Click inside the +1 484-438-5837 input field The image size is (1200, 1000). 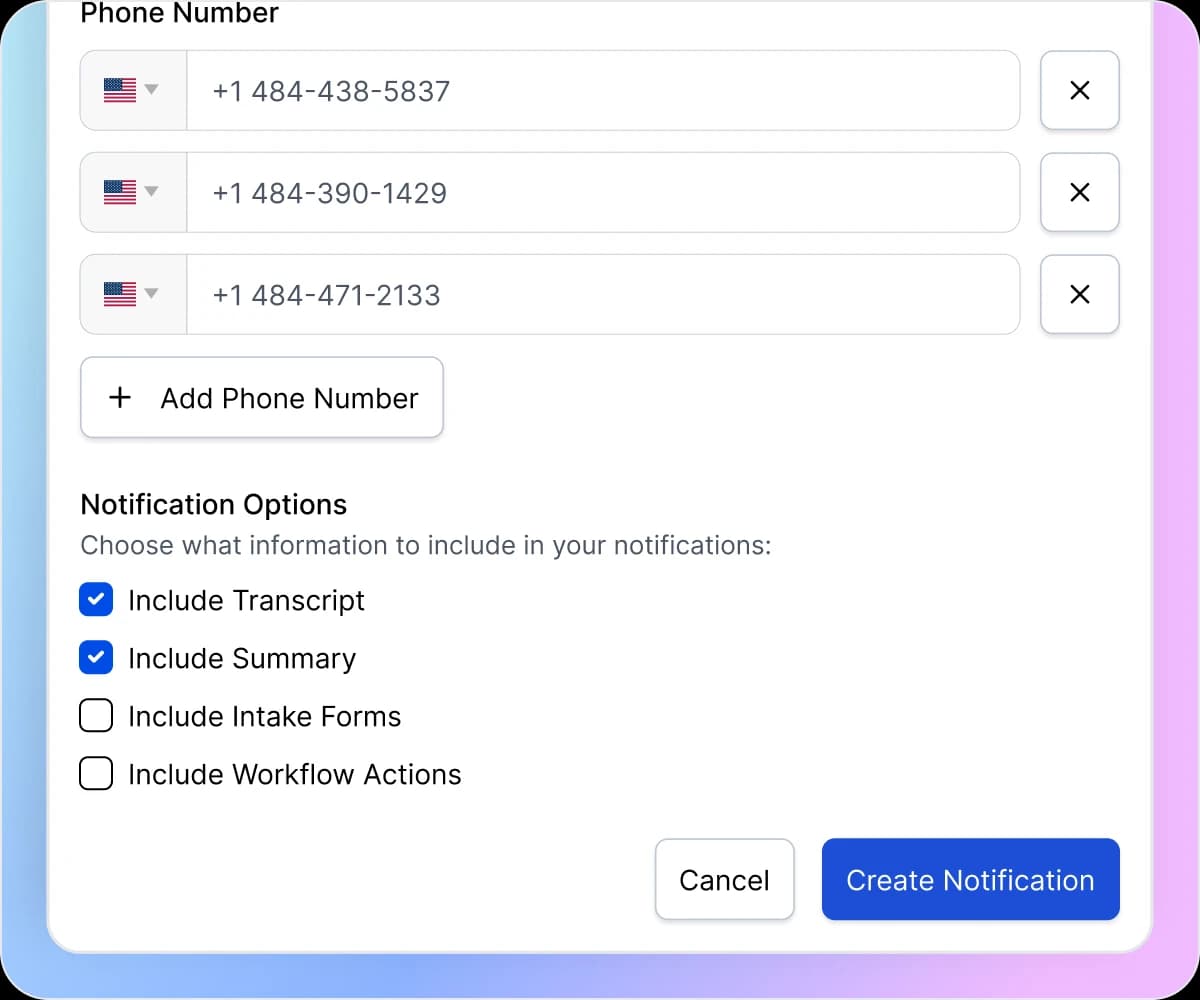pyautogui.click(x=600, y=90)
